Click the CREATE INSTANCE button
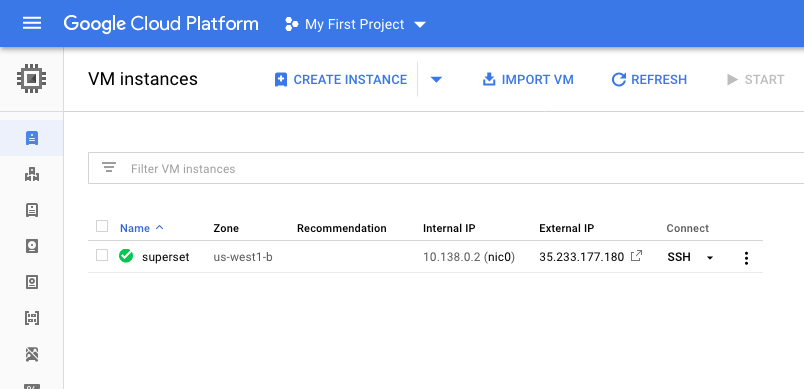The width and height of the screenshot is (804, 389). coord(340,79)
